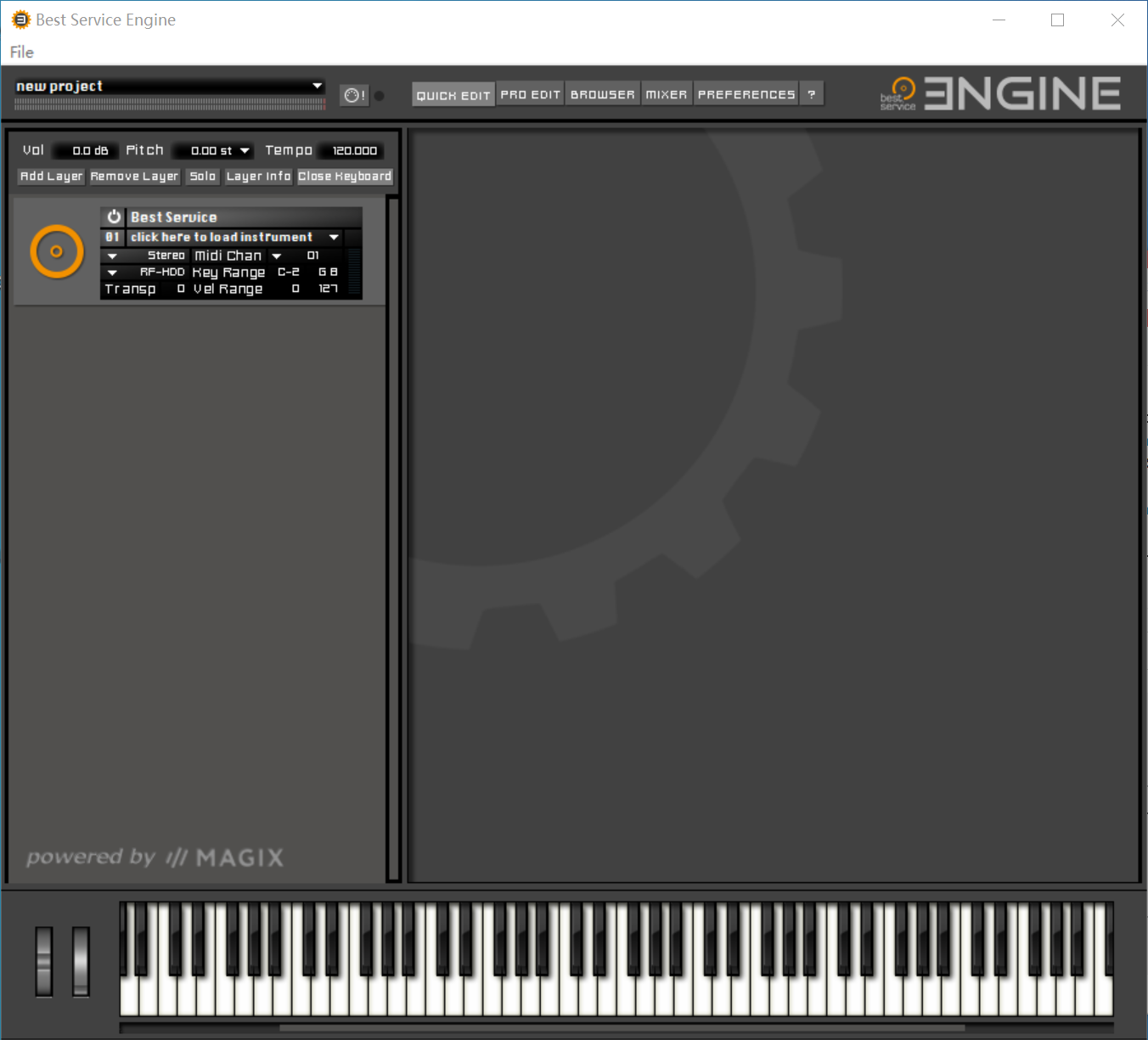Click the MIDI panic button icon

click(x=354, y=95)
